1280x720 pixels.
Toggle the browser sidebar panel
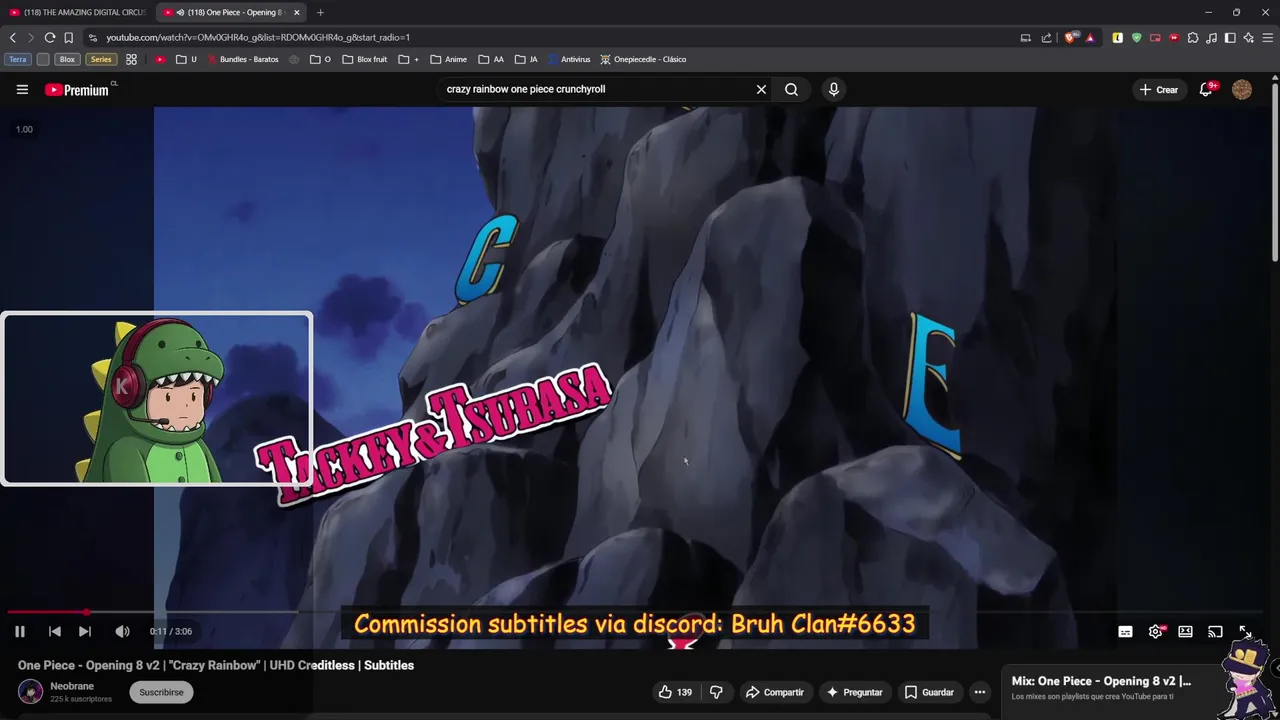click(x=1230, y=37)
